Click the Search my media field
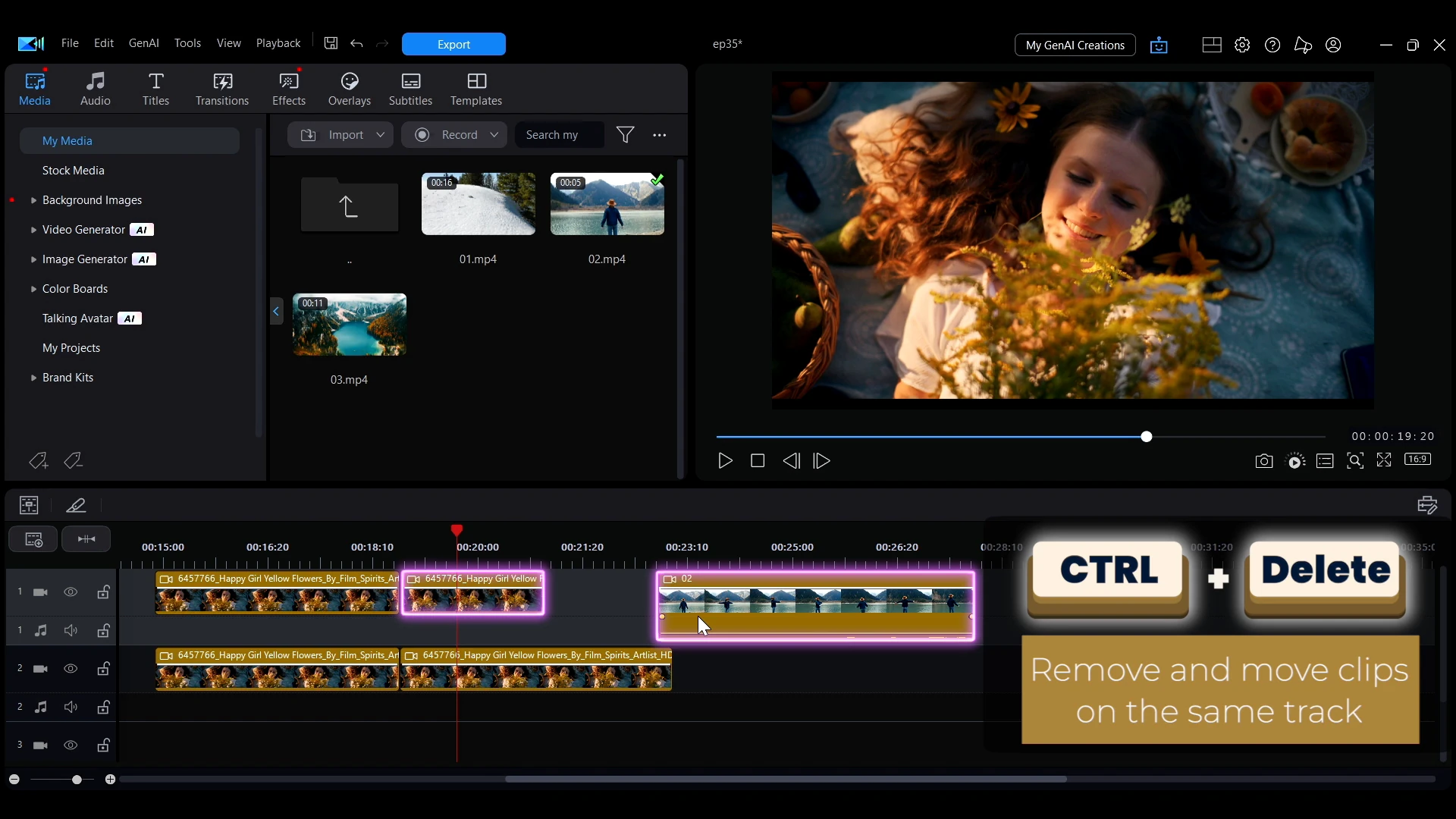The height and width of the screenshot is (819, 1456). click(x=559, y=135)
